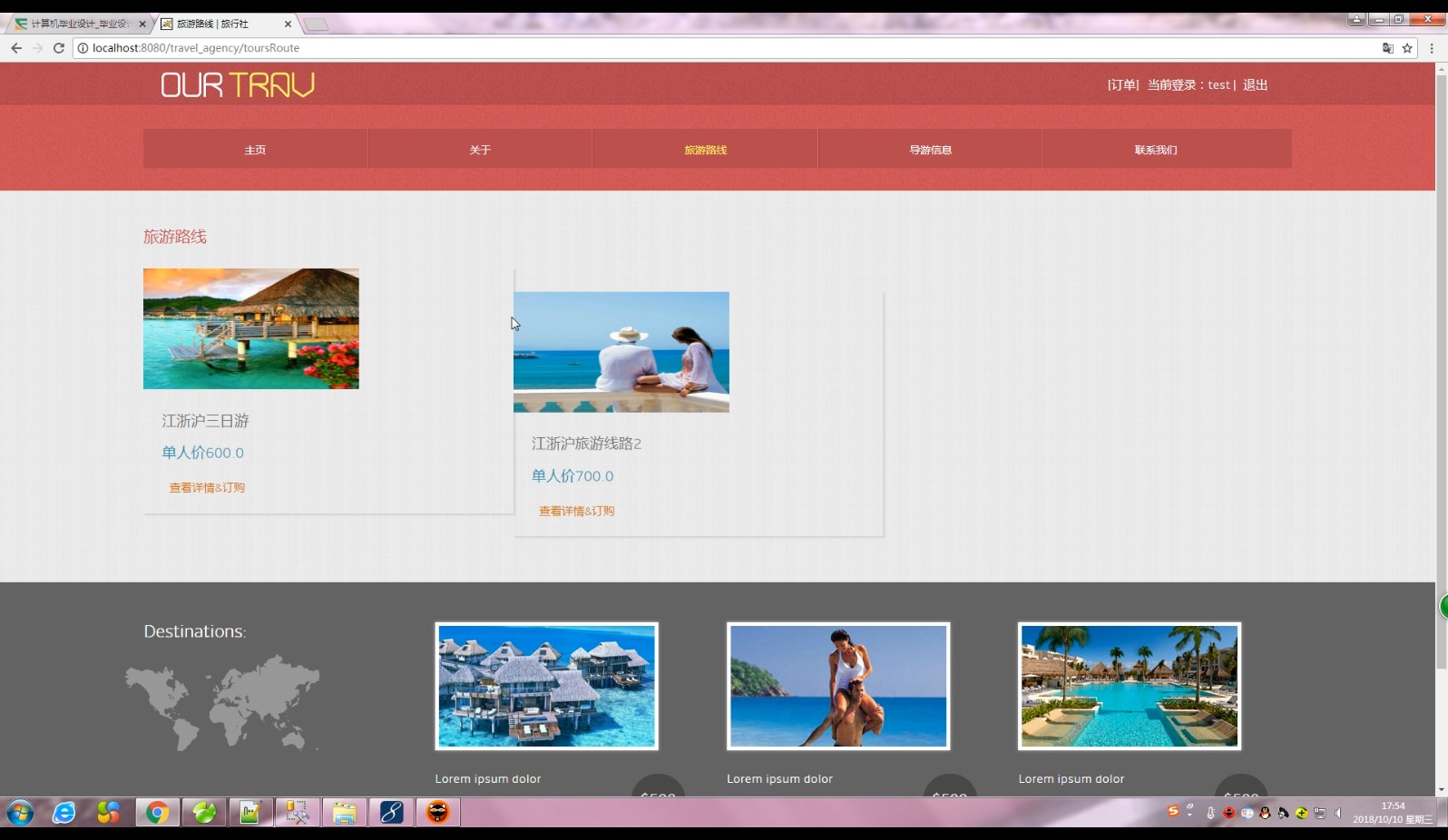
Task: Open the footer overwater villas thumbnail
Action: (x=546, y=686)
